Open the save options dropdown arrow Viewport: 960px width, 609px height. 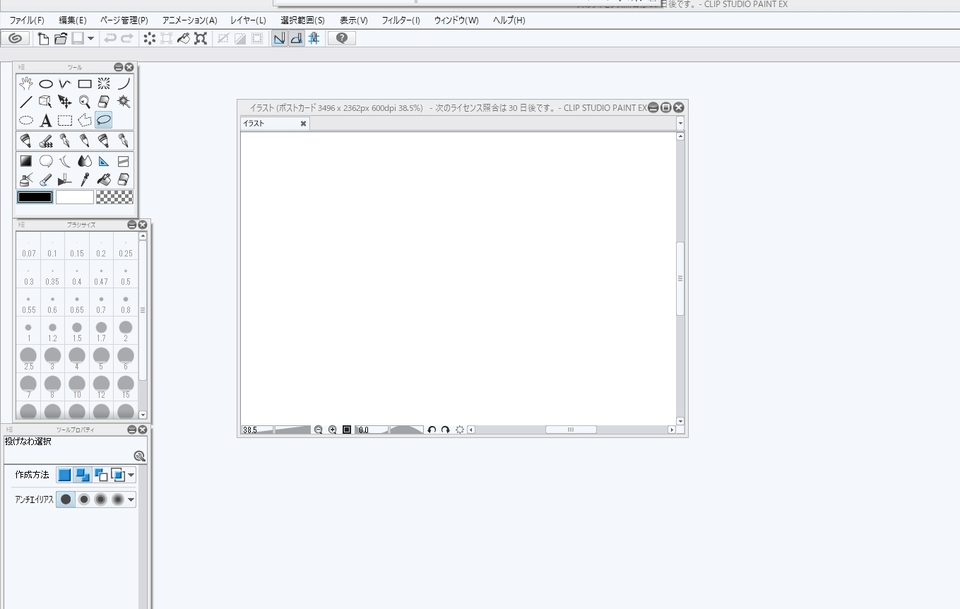pyautogui.click(x=91, y=38)
